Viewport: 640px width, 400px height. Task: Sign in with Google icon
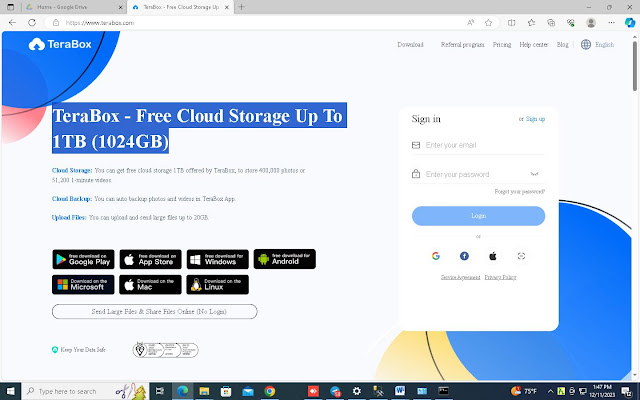(436, 256)
